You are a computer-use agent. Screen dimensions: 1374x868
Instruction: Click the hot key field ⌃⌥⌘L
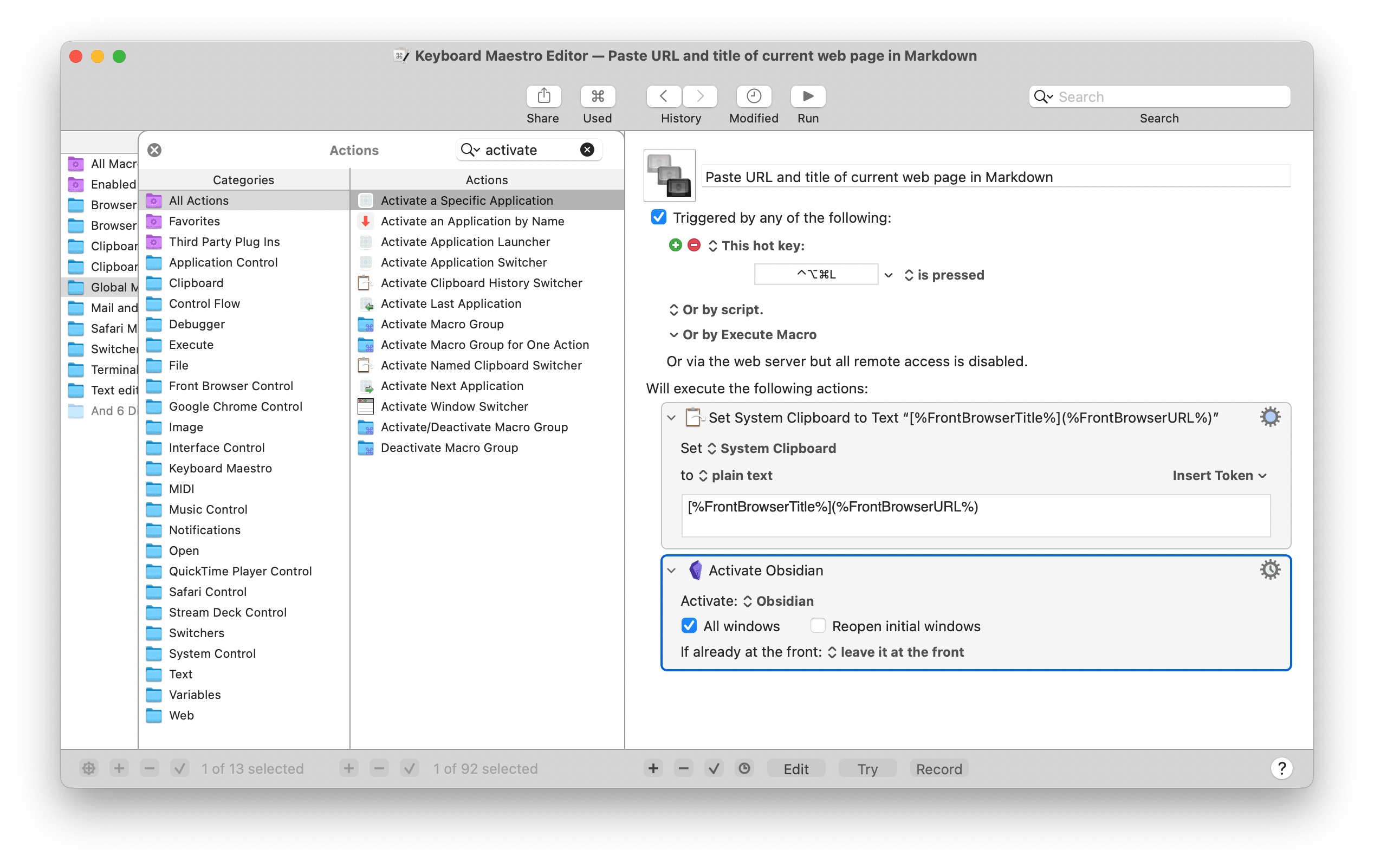pyautogui.click(x=816, y=275)
